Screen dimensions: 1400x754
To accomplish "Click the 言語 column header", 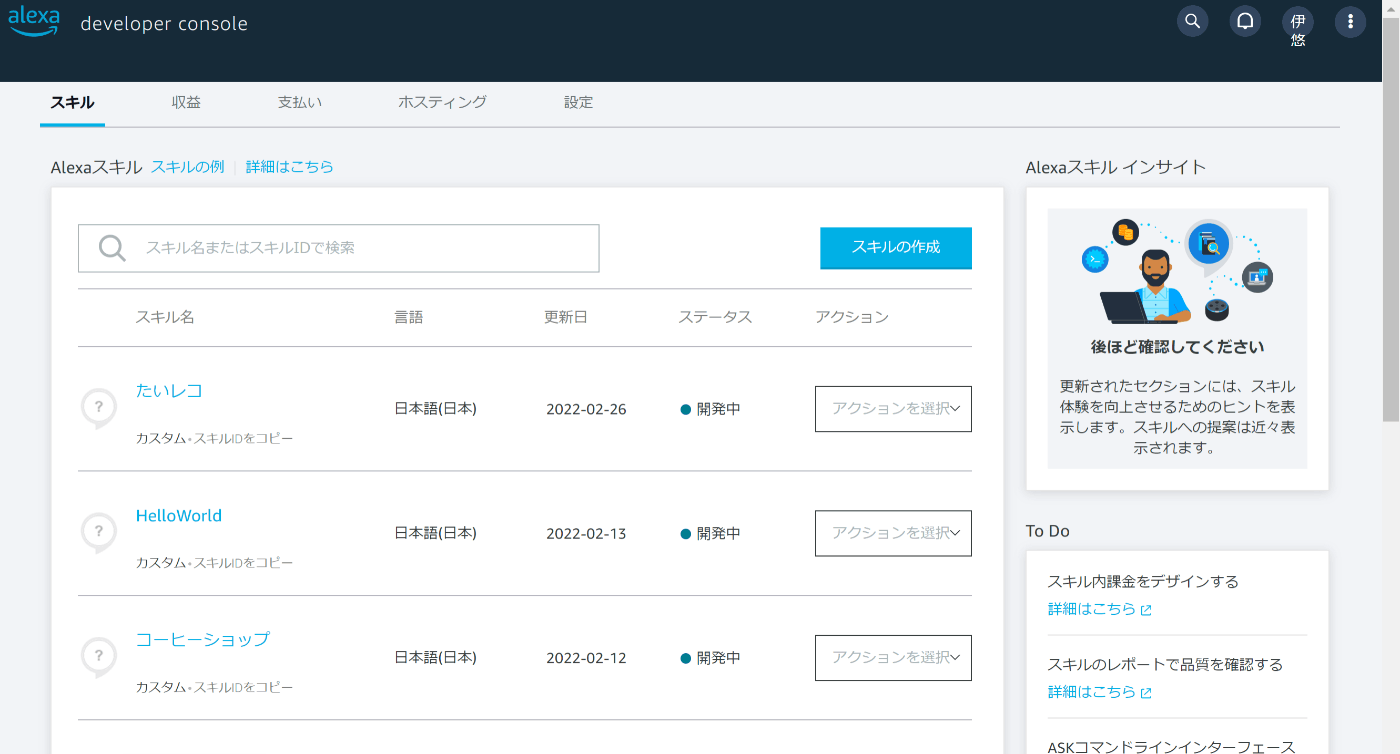I will (x=409, y=317).
